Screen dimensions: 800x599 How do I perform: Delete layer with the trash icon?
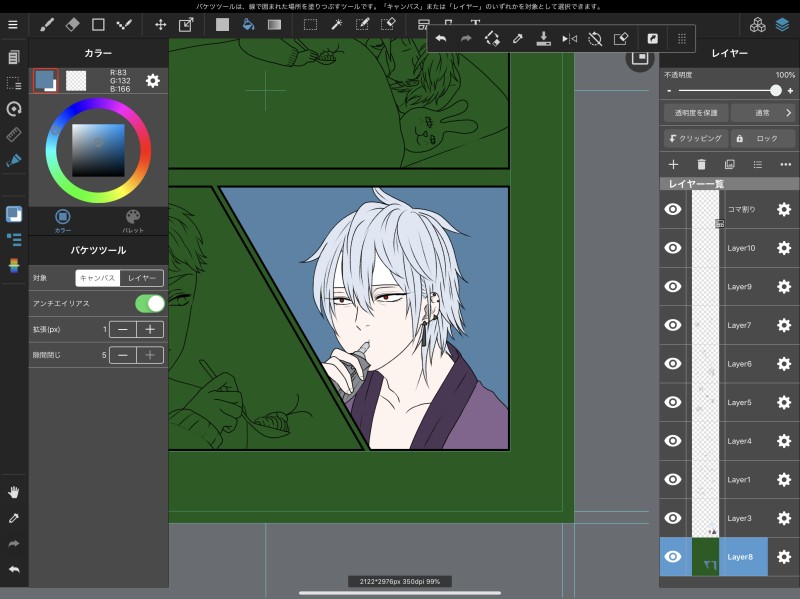pyautogui.click(x=701, y=164)
